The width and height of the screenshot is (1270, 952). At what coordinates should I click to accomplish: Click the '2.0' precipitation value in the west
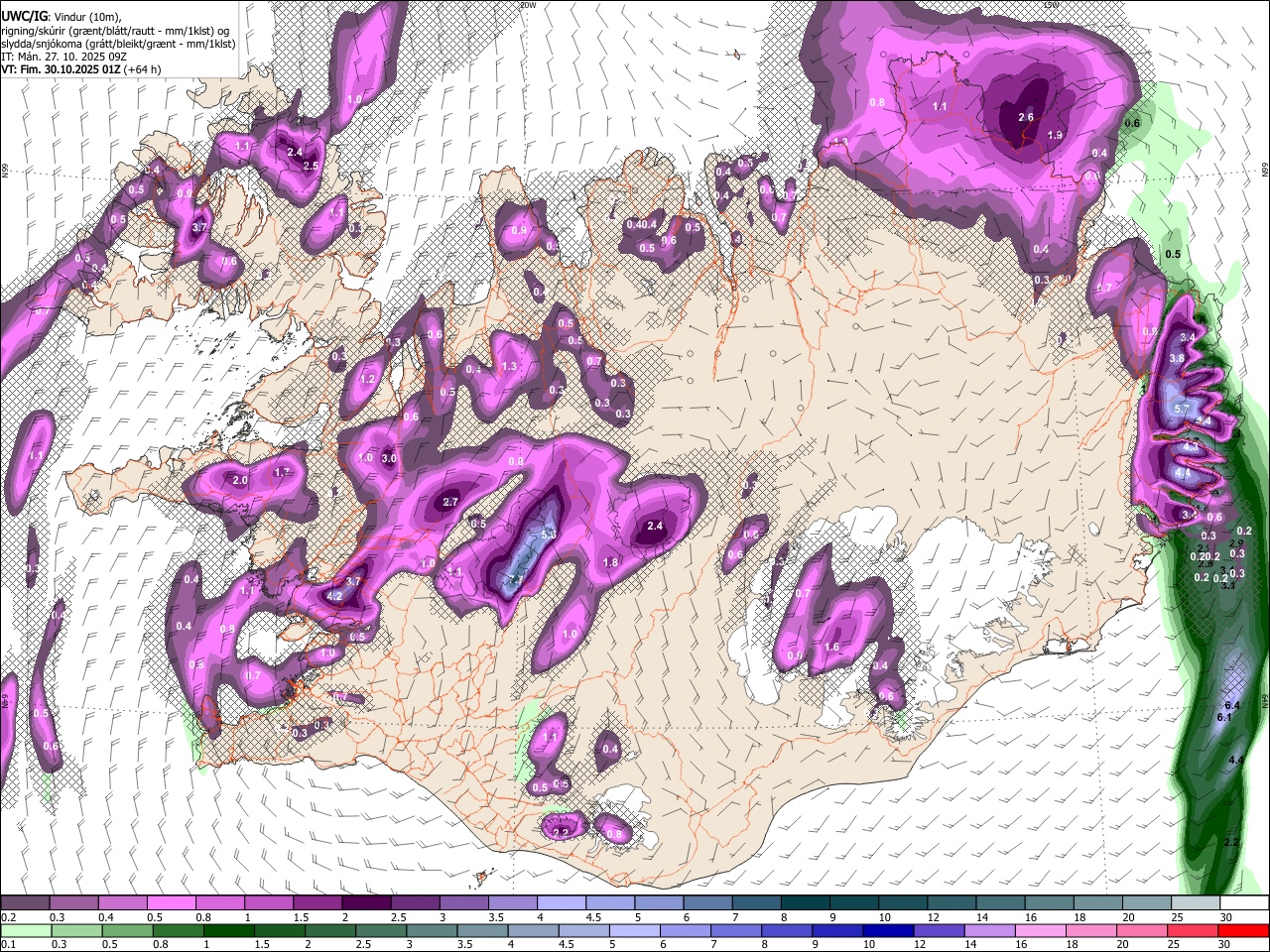coord(240,480)
